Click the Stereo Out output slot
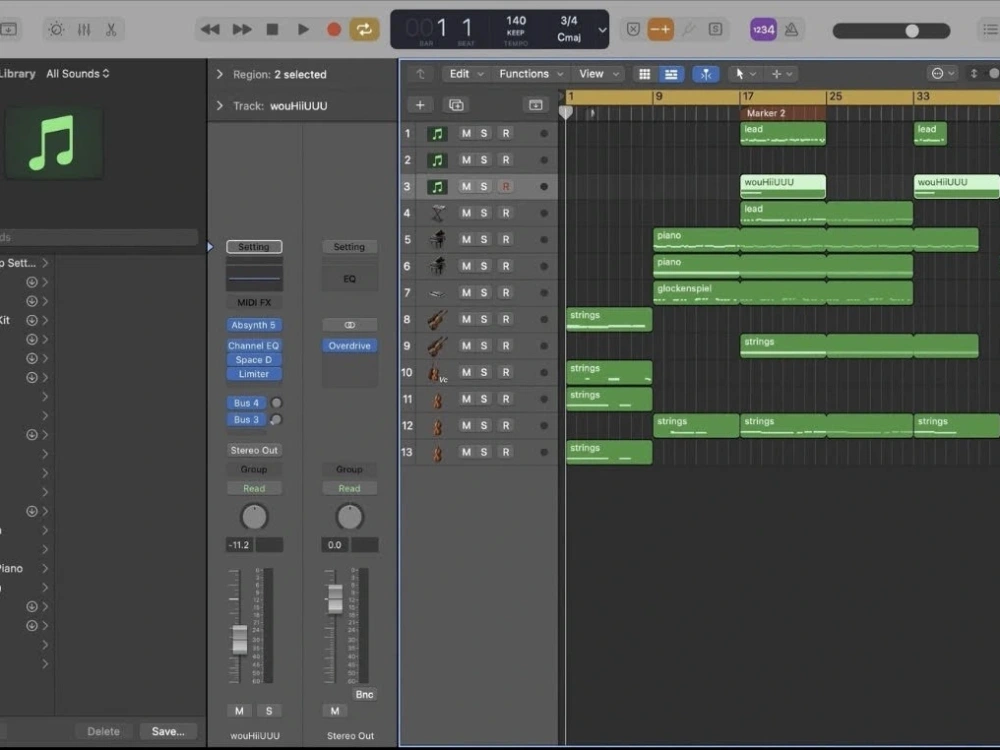1000x750 pixels. click(x=254, y=450)
